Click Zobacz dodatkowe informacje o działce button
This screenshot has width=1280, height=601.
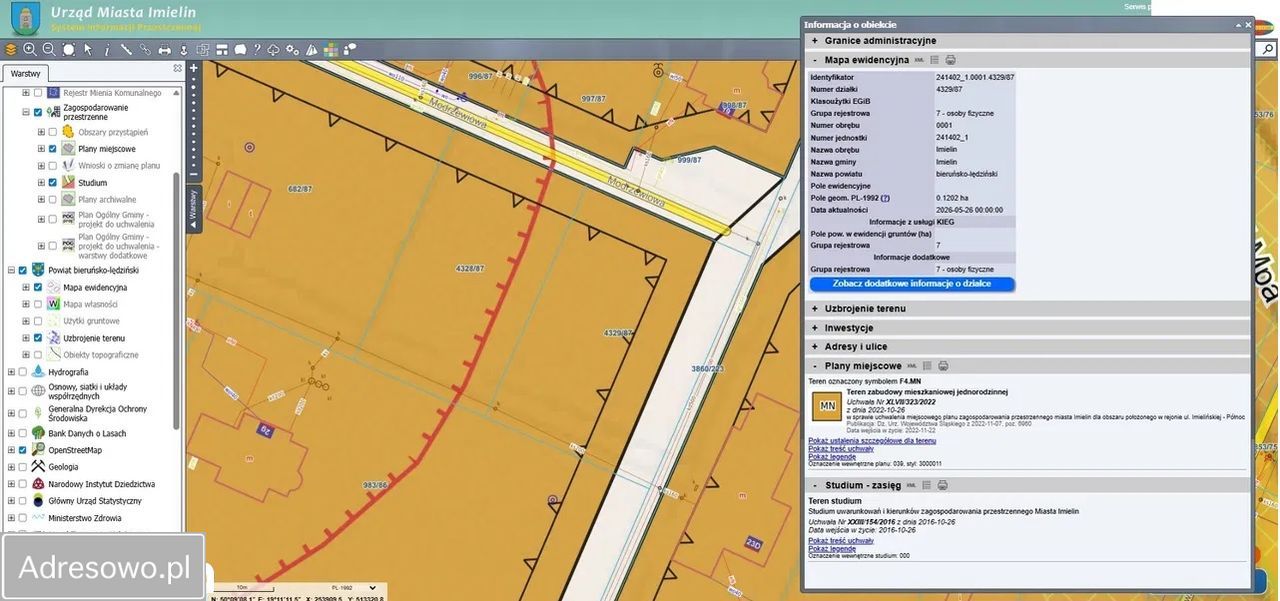912,284
